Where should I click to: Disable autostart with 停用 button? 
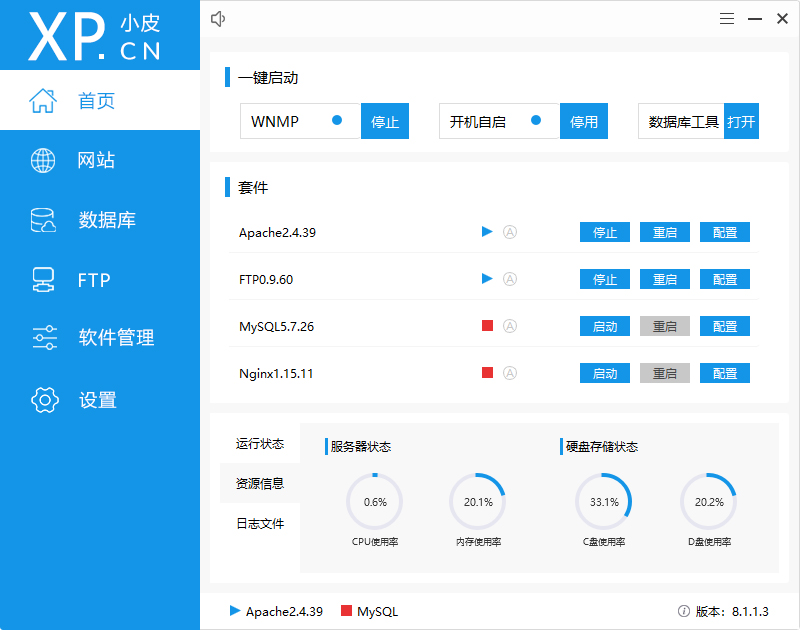click(584, 121)
